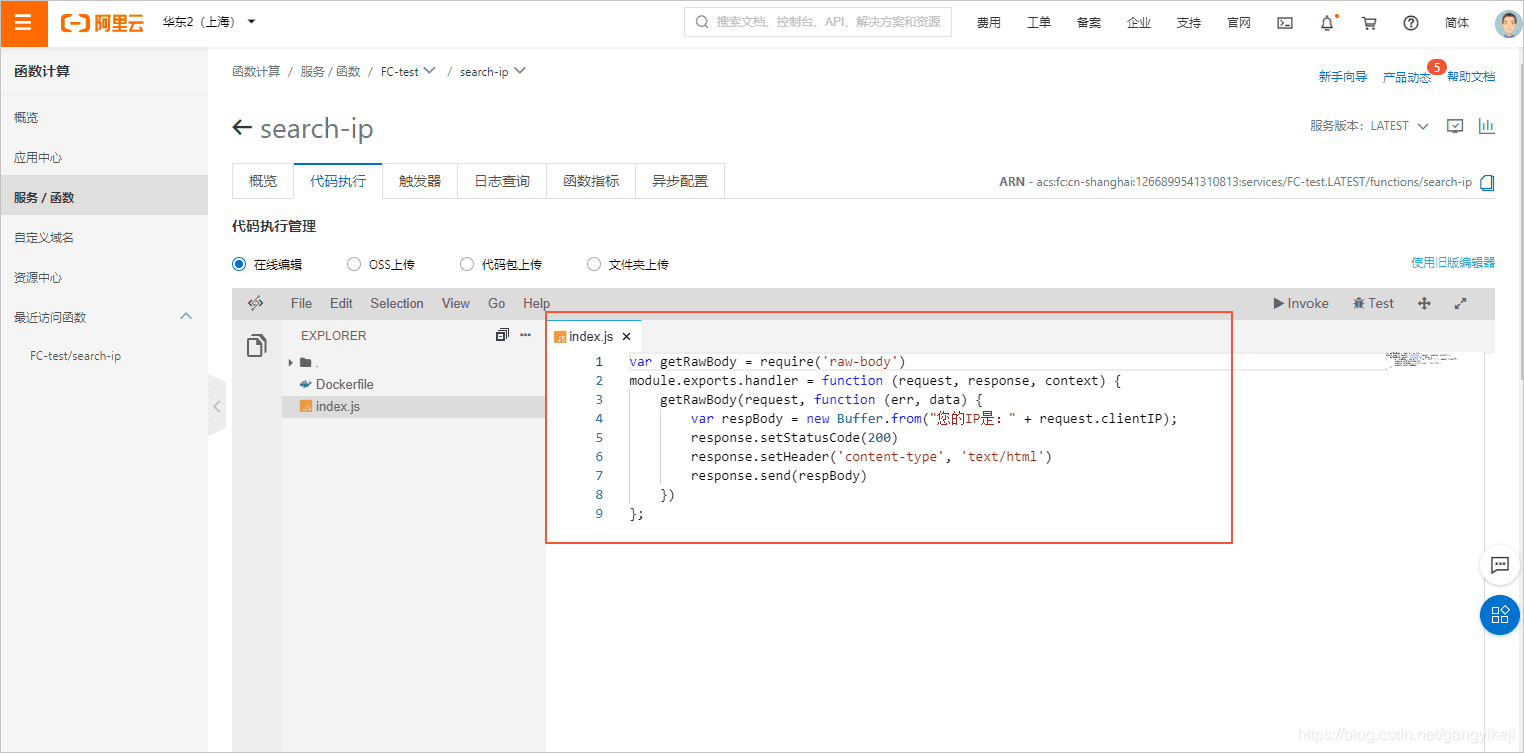Switch to 文件夹上传 option
The width and height of the screenshot is (1524, 753).
click(593, 263)
